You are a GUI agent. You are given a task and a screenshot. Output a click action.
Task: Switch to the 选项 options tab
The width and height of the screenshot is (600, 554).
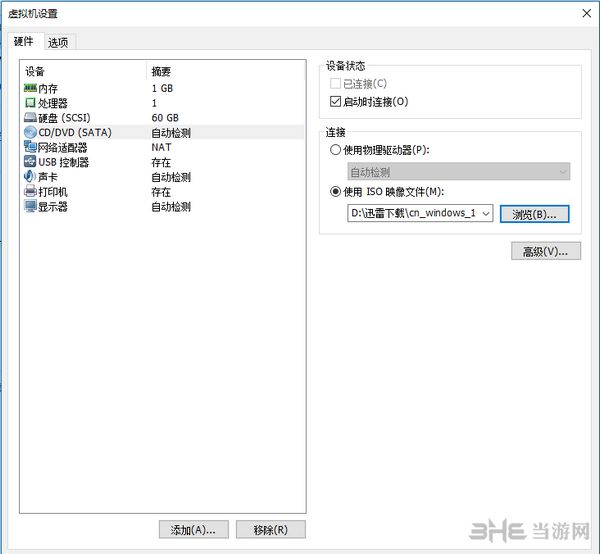[58, 42]
